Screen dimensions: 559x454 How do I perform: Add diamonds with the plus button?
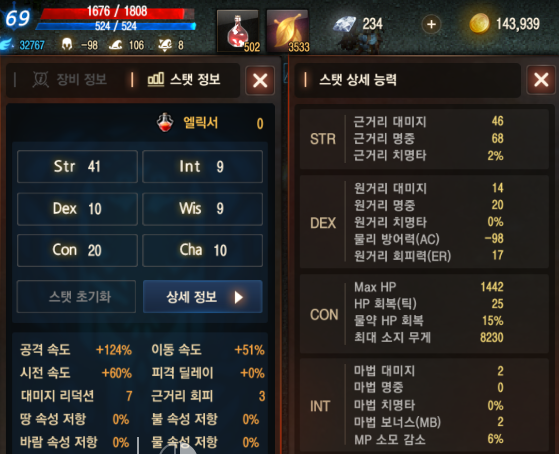tap(431, 24)
